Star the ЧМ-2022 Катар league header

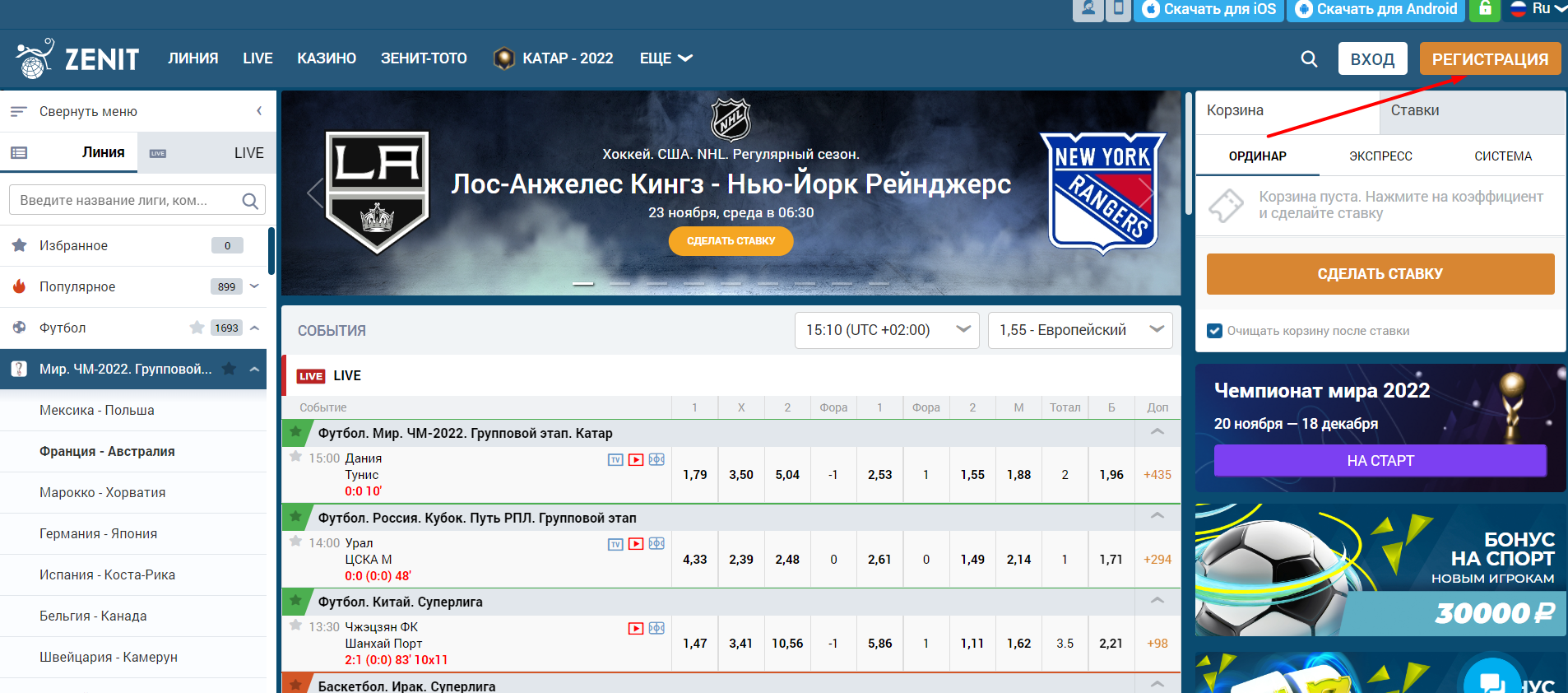click(296, 431)
